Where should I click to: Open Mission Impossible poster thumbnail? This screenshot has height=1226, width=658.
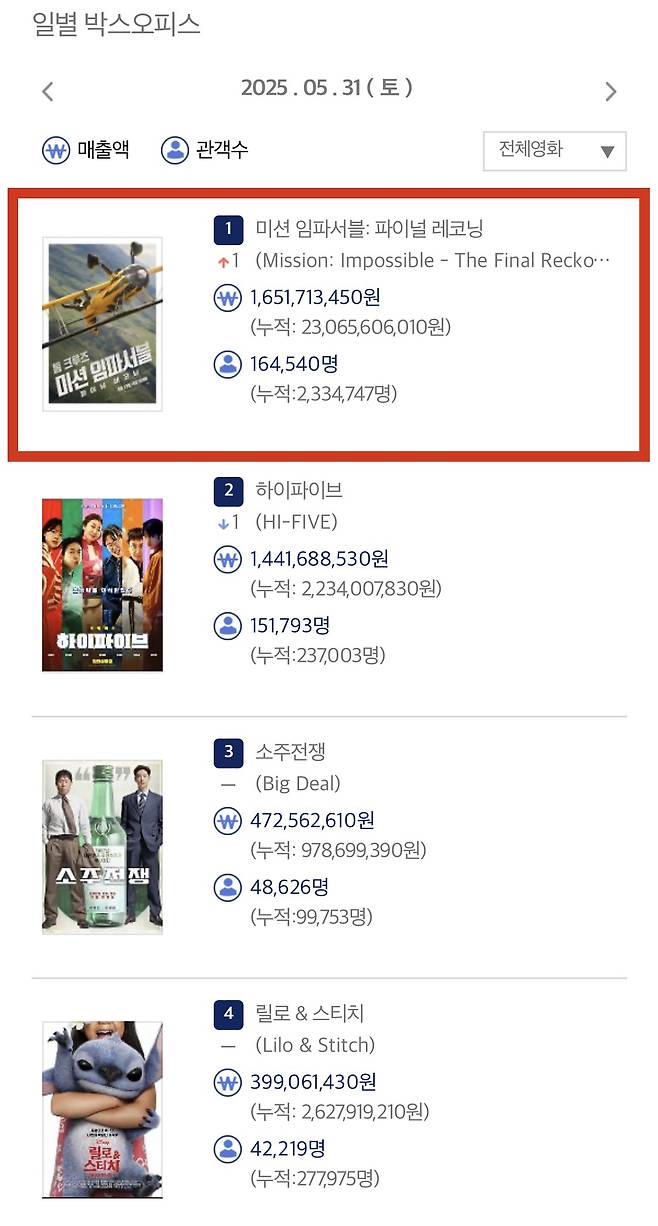coord(102,324)
